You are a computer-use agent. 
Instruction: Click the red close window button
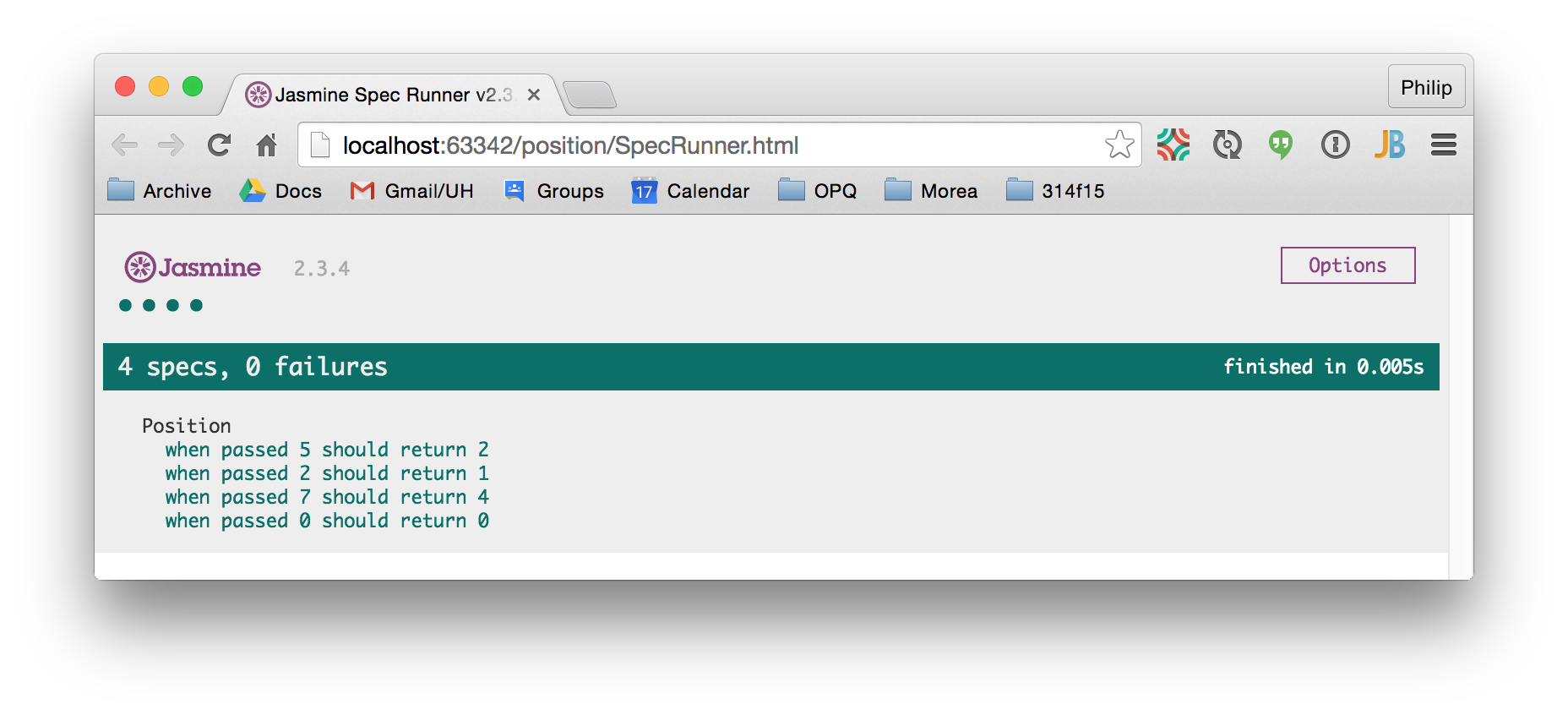coord(125,86)
